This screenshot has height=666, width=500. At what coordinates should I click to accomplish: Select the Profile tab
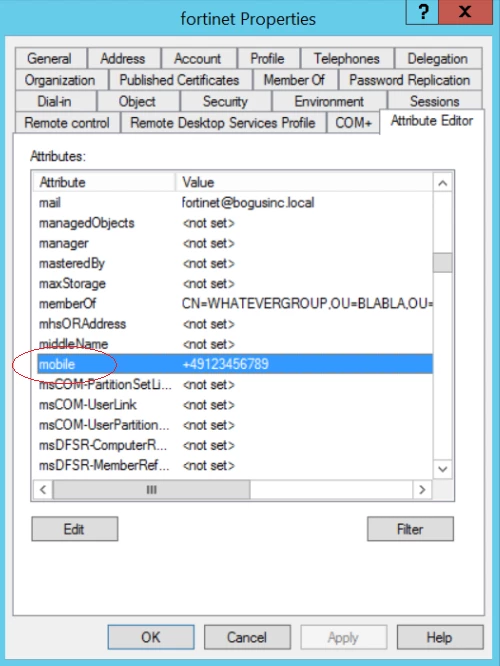[268, 58]
